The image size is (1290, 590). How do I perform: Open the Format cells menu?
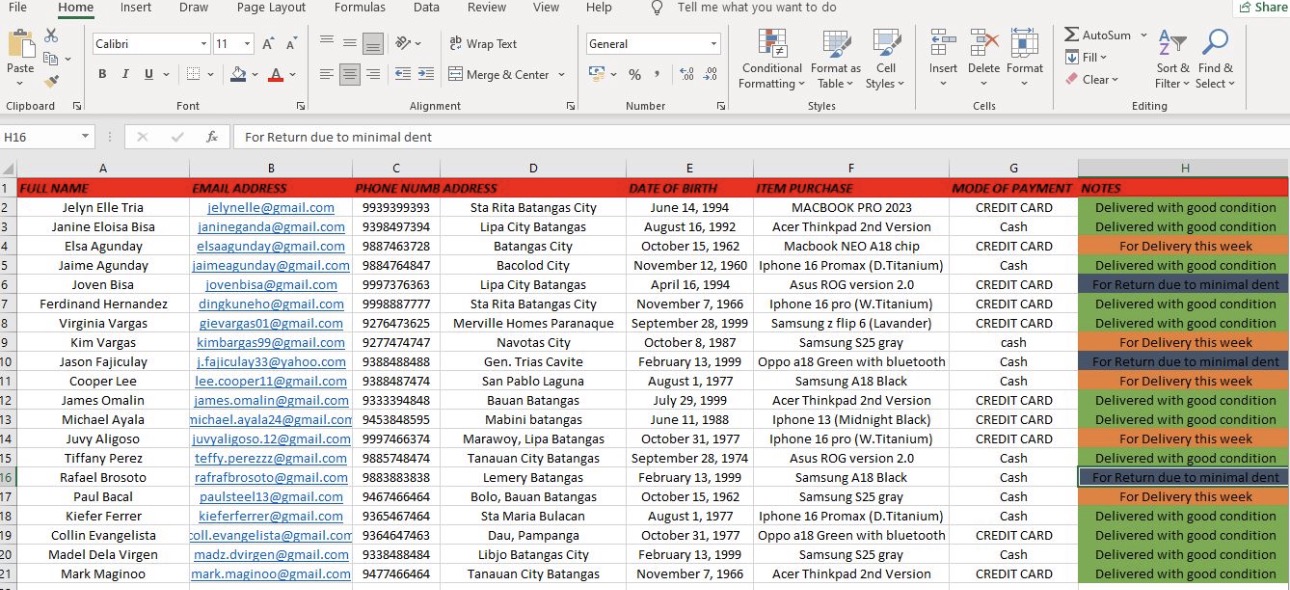pos(1025,59)
